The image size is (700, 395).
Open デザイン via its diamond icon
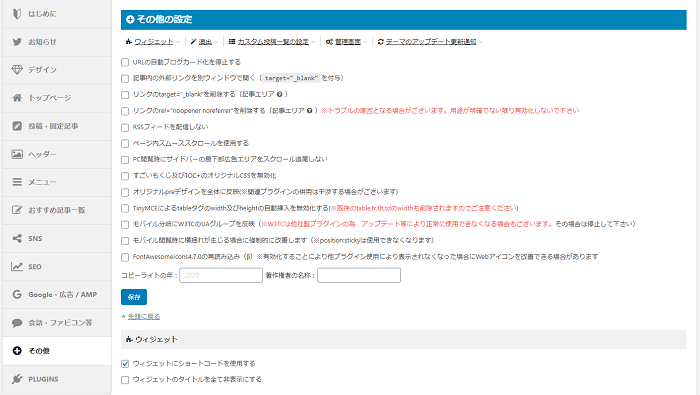point(17,70)
